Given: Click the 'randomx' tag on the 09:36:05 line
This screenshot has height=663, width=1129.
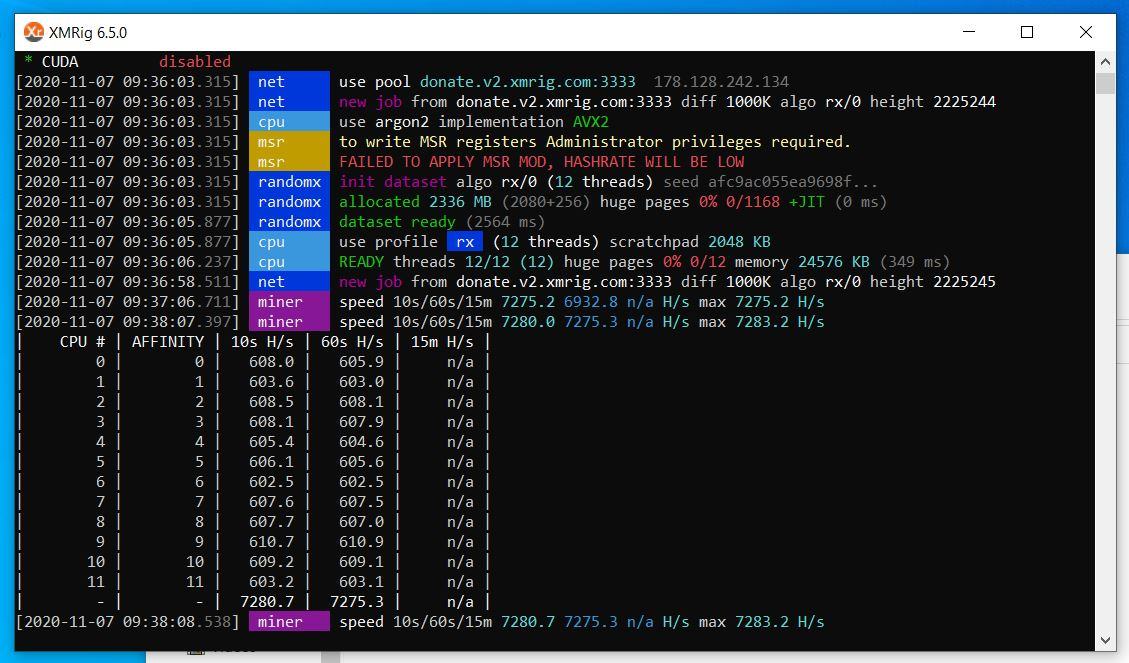Looking at the screenshot, I should click(289, 222).
